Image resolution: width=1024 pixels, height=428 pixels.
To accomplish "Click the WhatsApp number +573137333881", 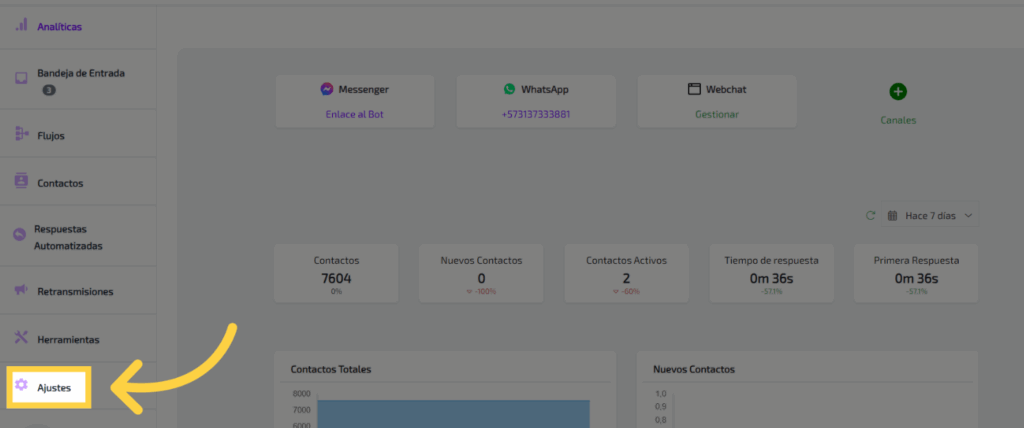I will [536, 114].
